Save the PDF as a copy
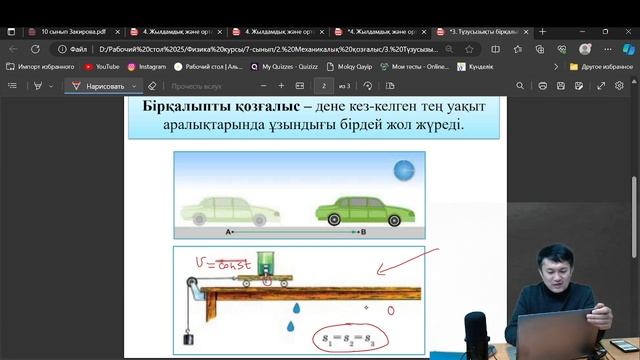 [579, 86]
